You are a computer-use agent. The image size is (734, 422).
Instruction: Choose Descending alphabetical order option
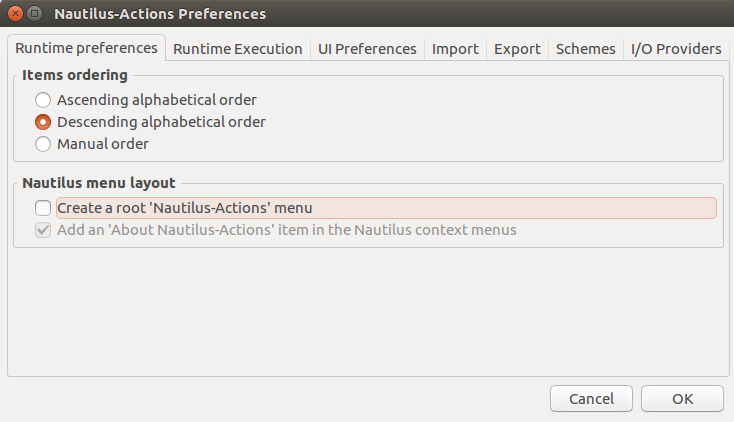(x=43, y=122)
